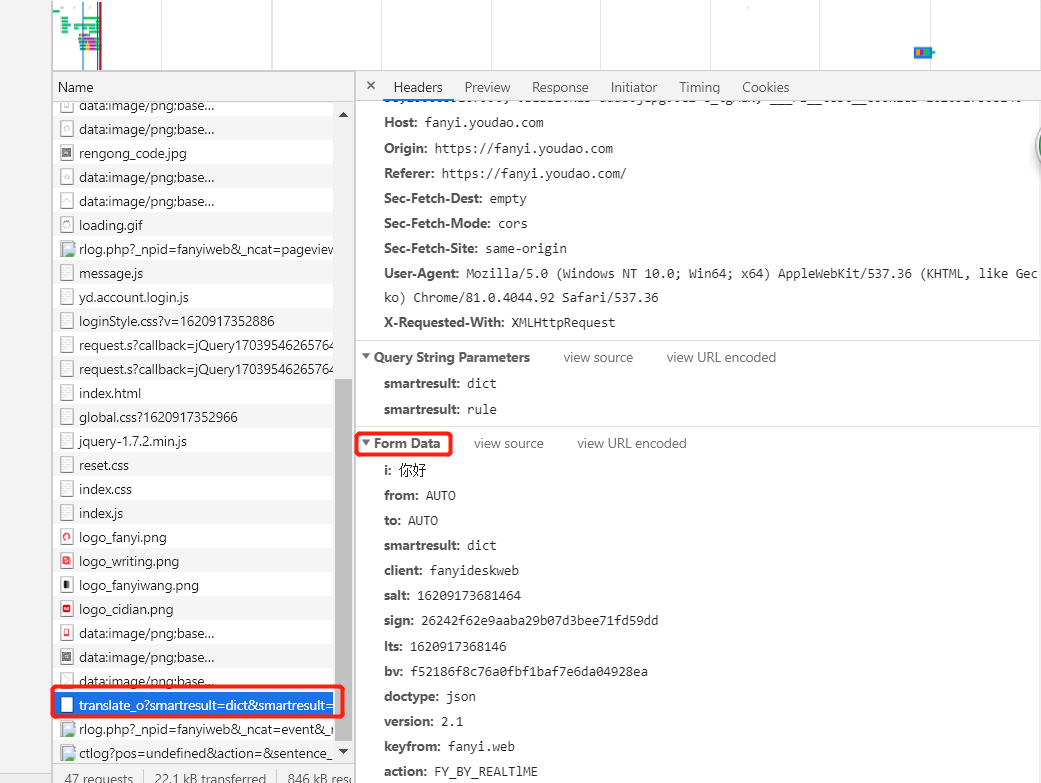This screenshot has height=783, width=1041.
Task: Click the 22.1 kB transferred status text
Action: [x=210, y=777]
